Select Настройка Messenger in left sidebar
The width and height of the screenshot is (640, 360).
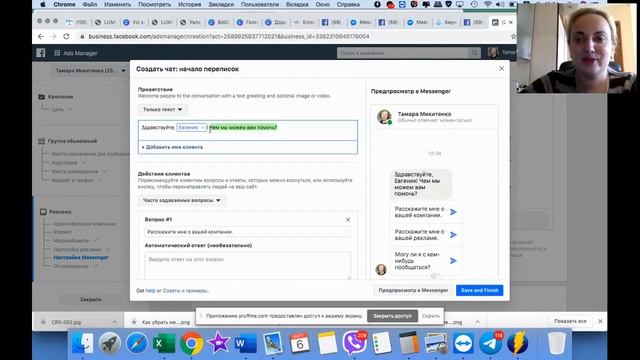tap(81, 258)
